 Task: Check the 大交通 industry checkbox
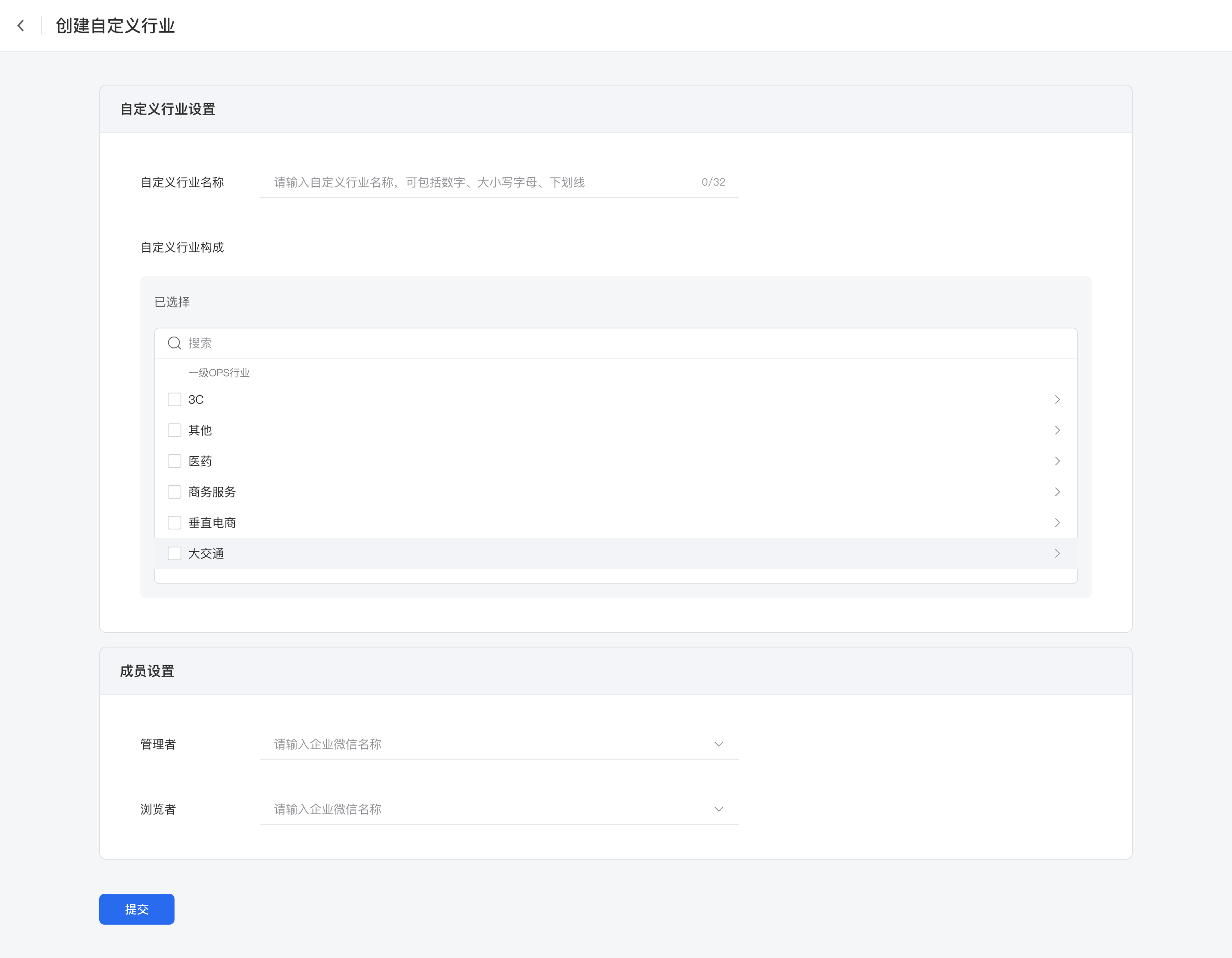click(x=174, y=553)
